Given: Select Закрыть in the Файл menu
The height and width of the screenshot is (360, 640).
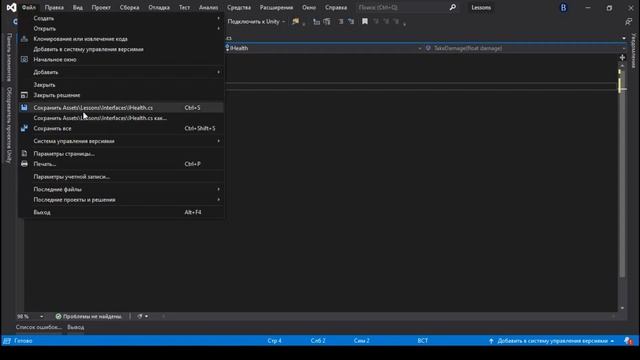Looking at the screenshot, I should pyautogui.click(x=120, y=85).
